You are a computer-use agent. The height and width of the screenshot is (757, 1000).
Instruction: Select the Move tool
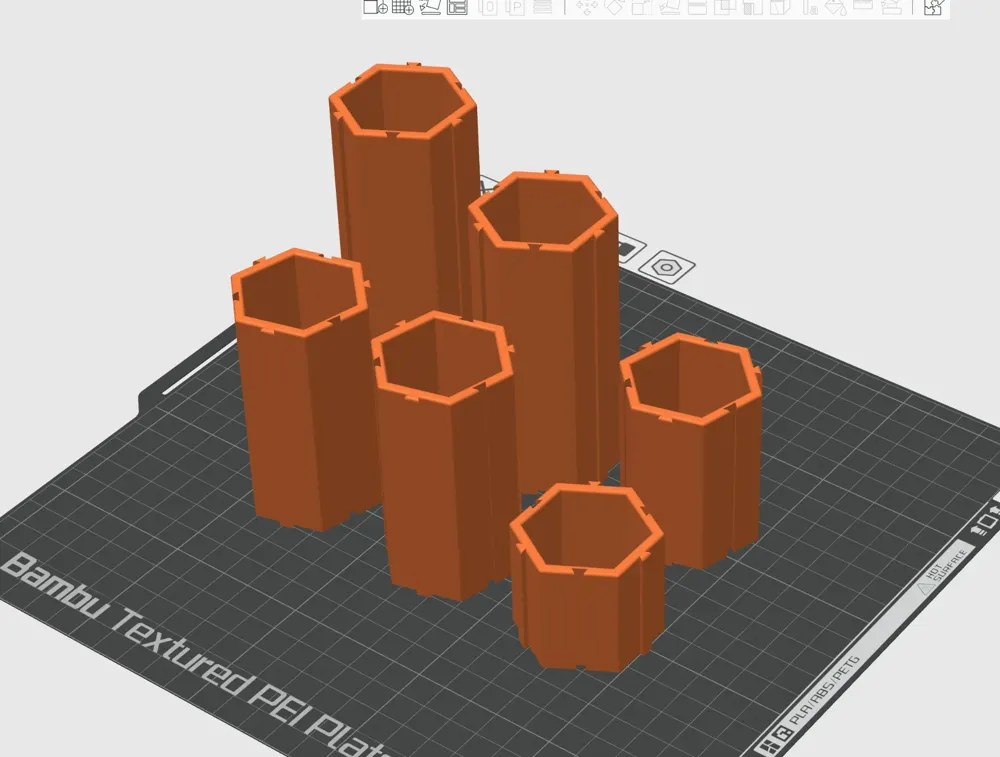tap(587, 7)
